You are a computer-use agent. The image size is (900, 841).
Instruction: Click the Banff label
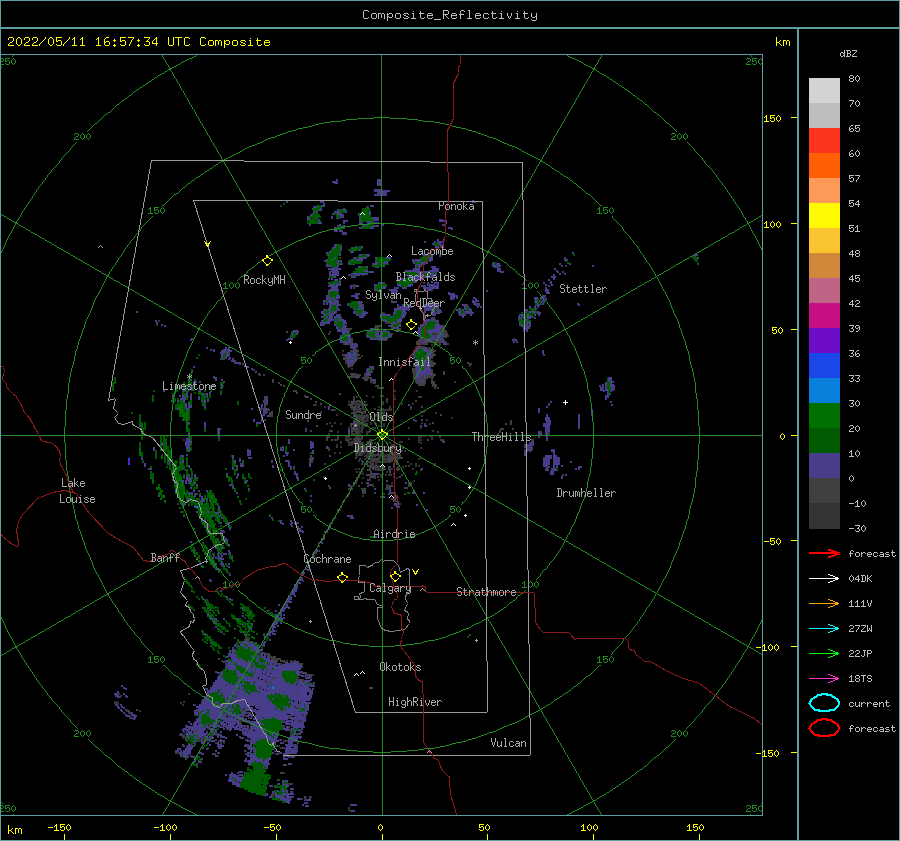point(165,557)
